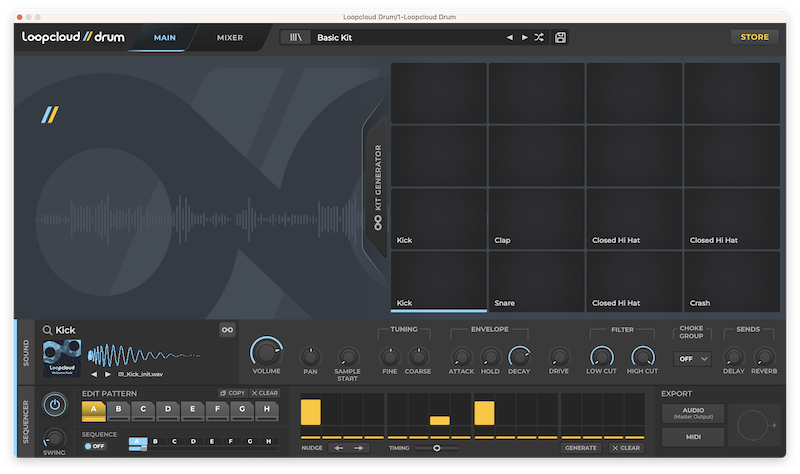Load the next kit preset arrow
Screen dimensions: 800x474
pos(524,37)
